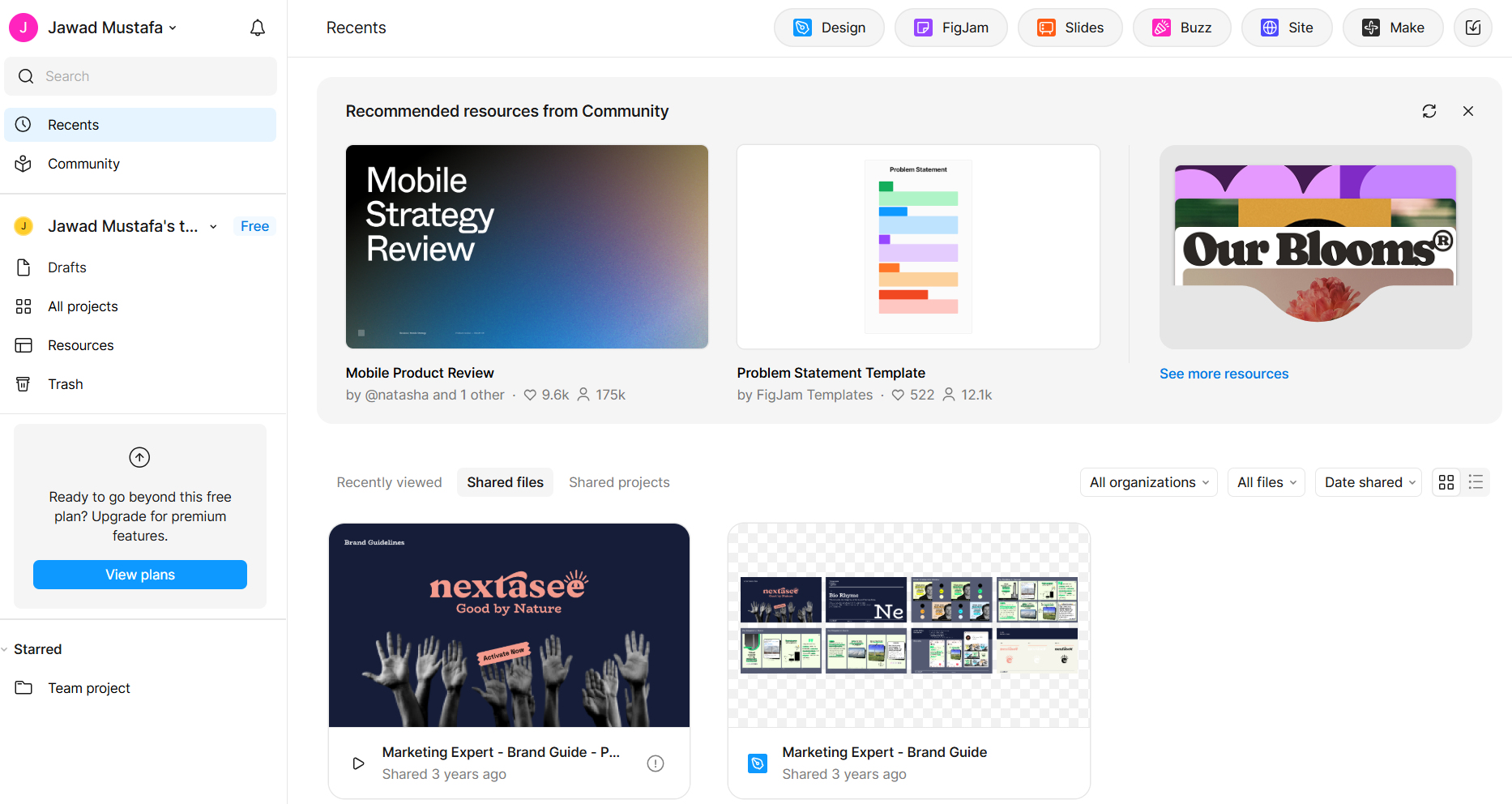Refresh the recommended Community resources
Image resolution: width=1512 pixels, height=804 pixels.
click(1429, 111)
